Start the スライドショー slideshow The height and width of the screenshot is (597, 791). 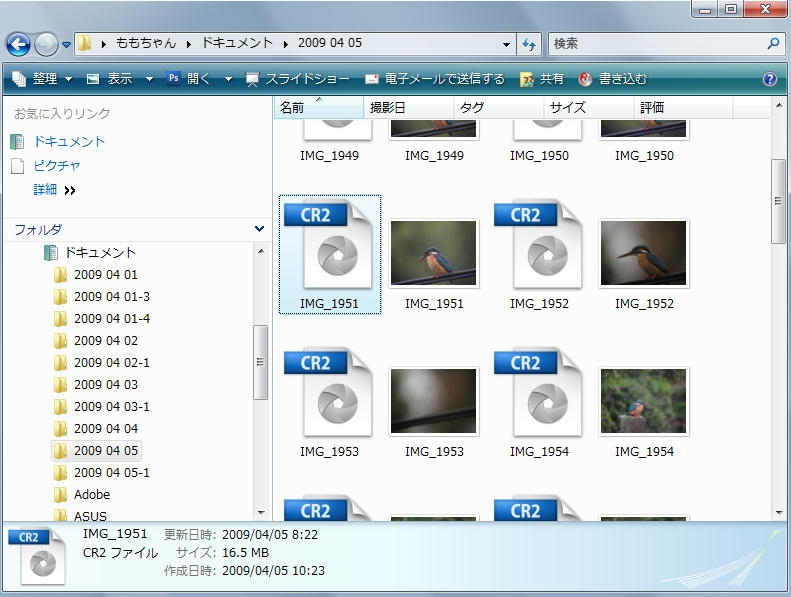tap(297, 79)
